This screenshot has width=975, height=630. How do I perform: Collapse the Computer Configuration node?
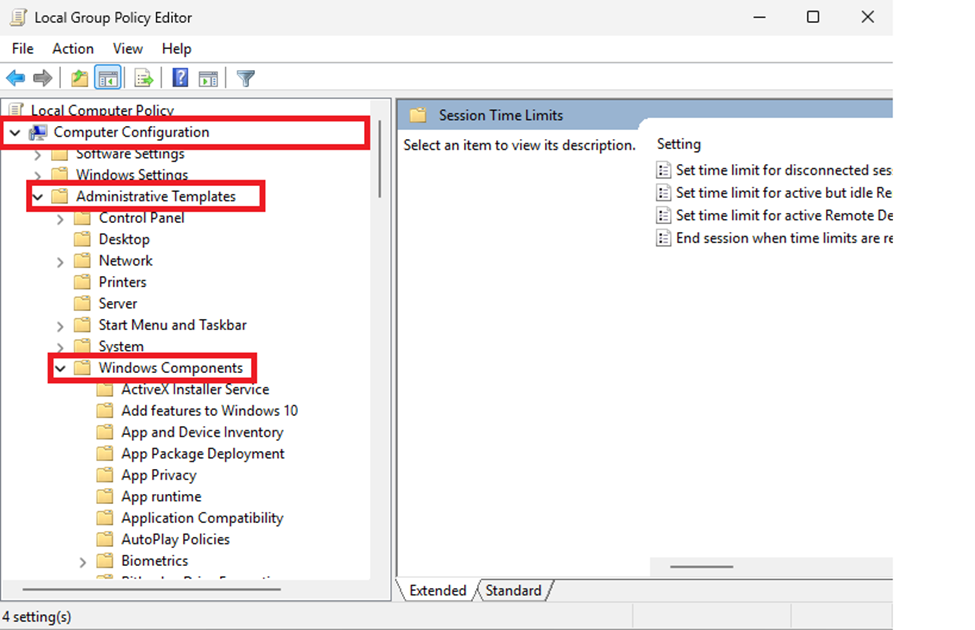pyautogui.click(x=14, y=131)
